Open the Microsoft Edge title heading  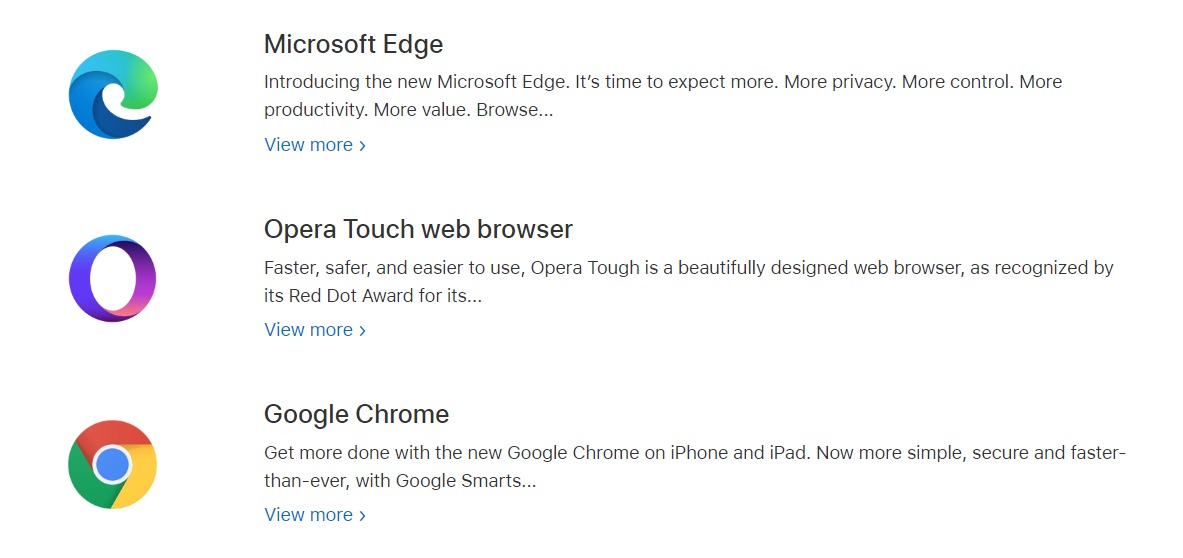coord(353,45)
